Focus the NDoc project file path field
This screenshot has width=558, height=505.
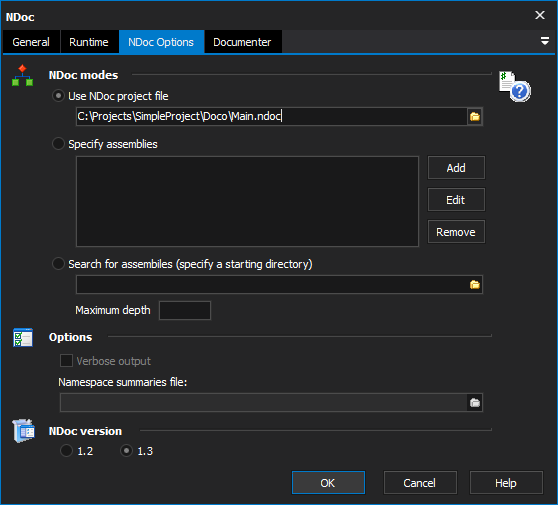click(x=272, y=116)
